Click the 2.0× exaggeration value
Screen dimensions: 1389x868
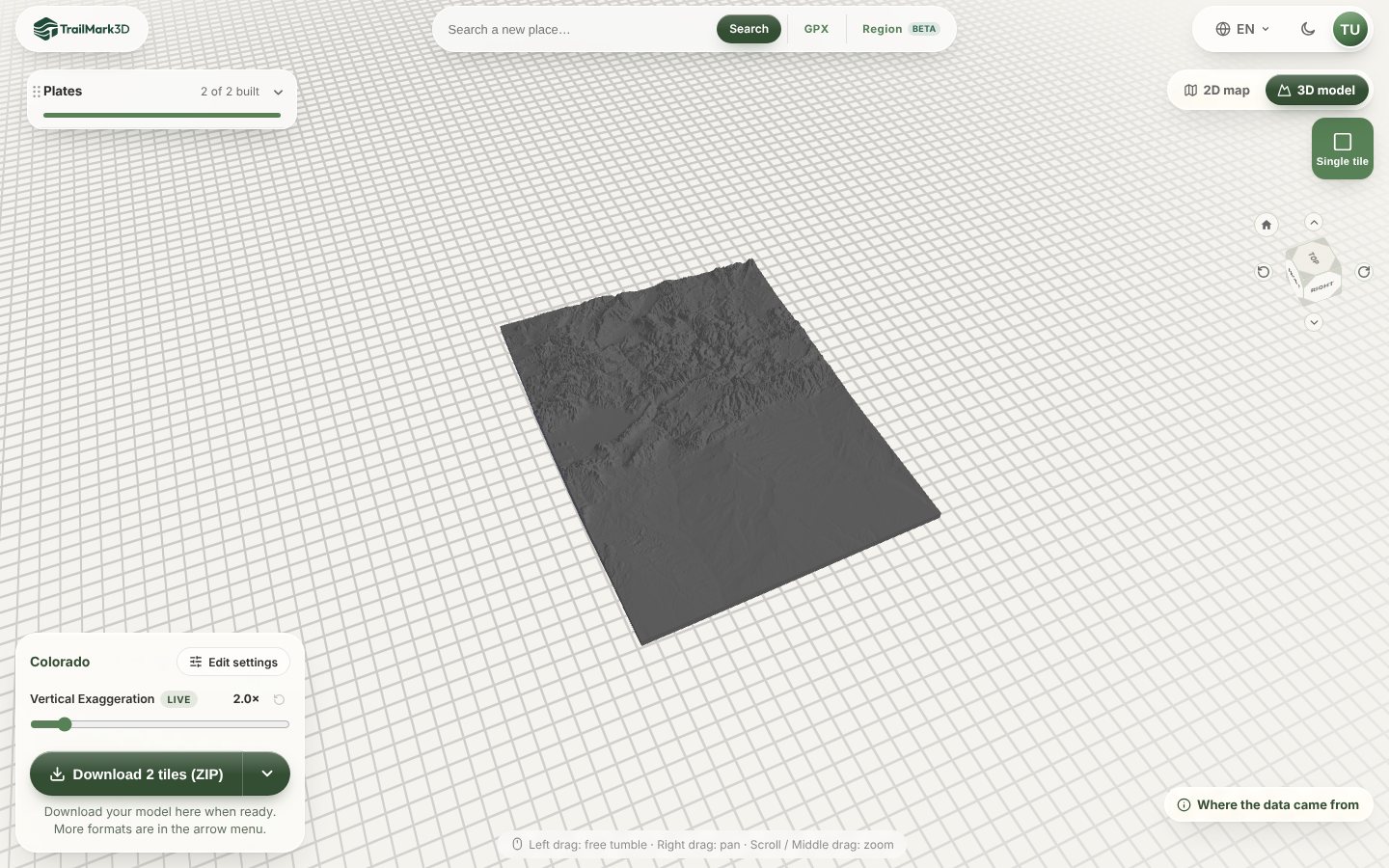[246, 698]
